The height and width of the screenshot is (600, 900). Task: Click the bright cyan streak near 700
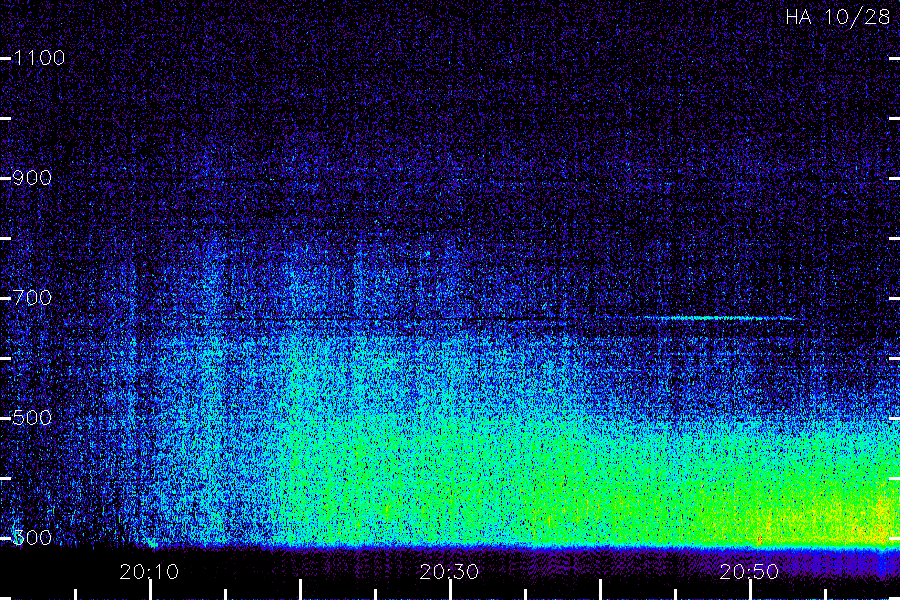click(x=720, y=318)
